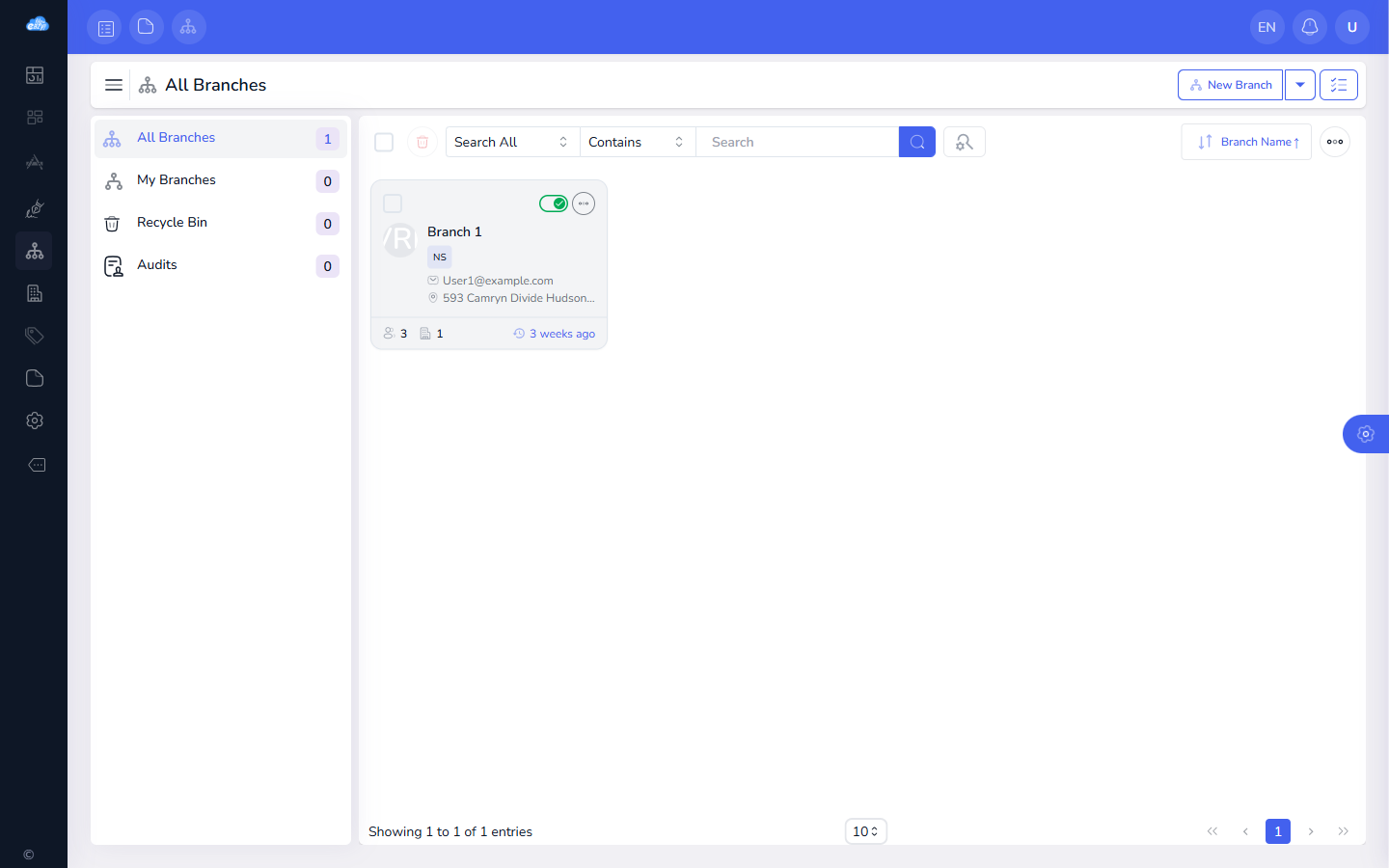Viewport: 1389px width, 868px height.
Task: Open the building icon in the dark sidebar
Action: point(35,293)
